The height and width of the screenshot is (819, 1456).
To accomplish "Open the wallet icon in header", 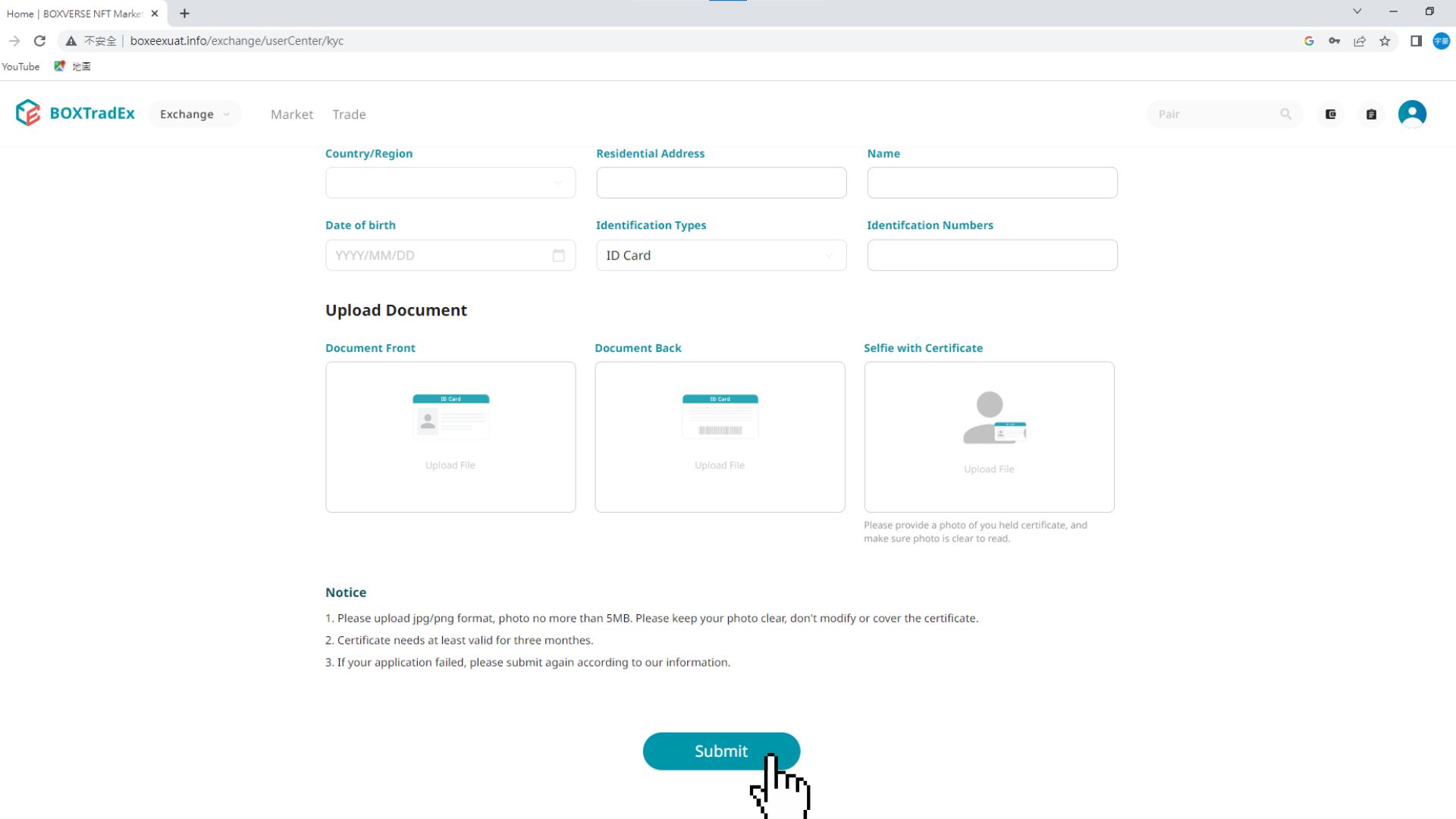I will pyautogui.click(x=1330, y=114).
